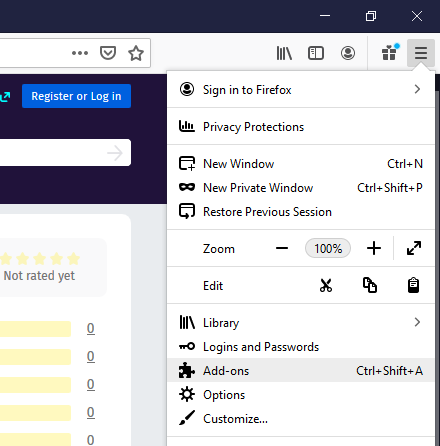Click the Not rated yet text

39,276
